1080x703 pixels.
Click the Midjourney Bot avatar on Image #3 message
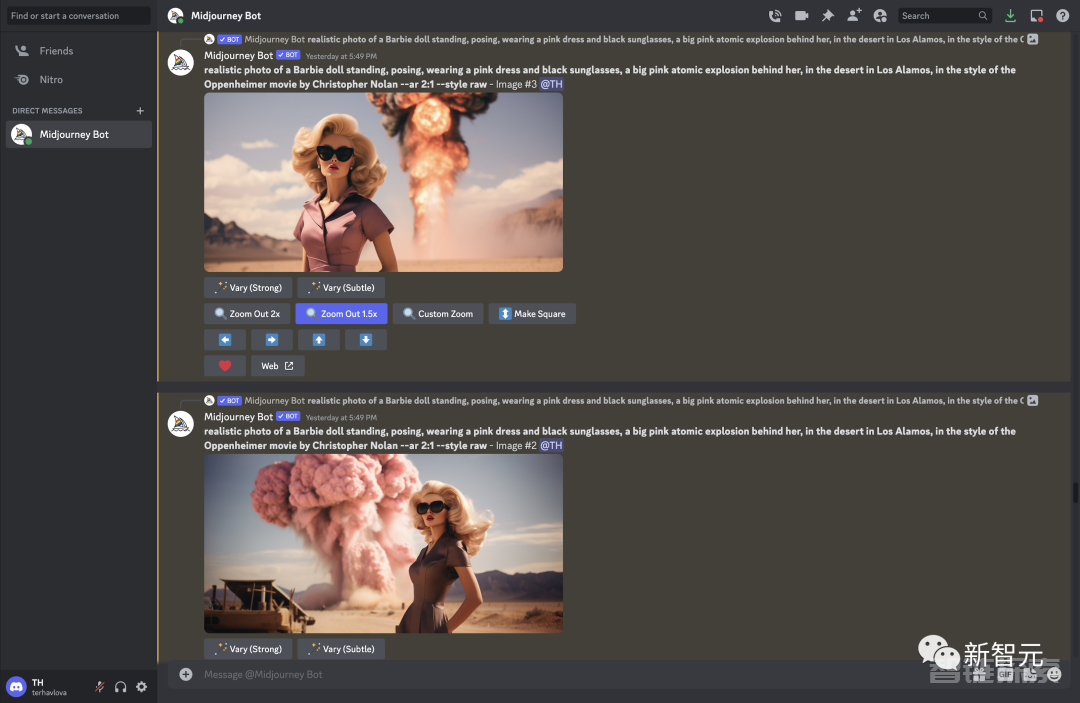(x=181, y=63)
